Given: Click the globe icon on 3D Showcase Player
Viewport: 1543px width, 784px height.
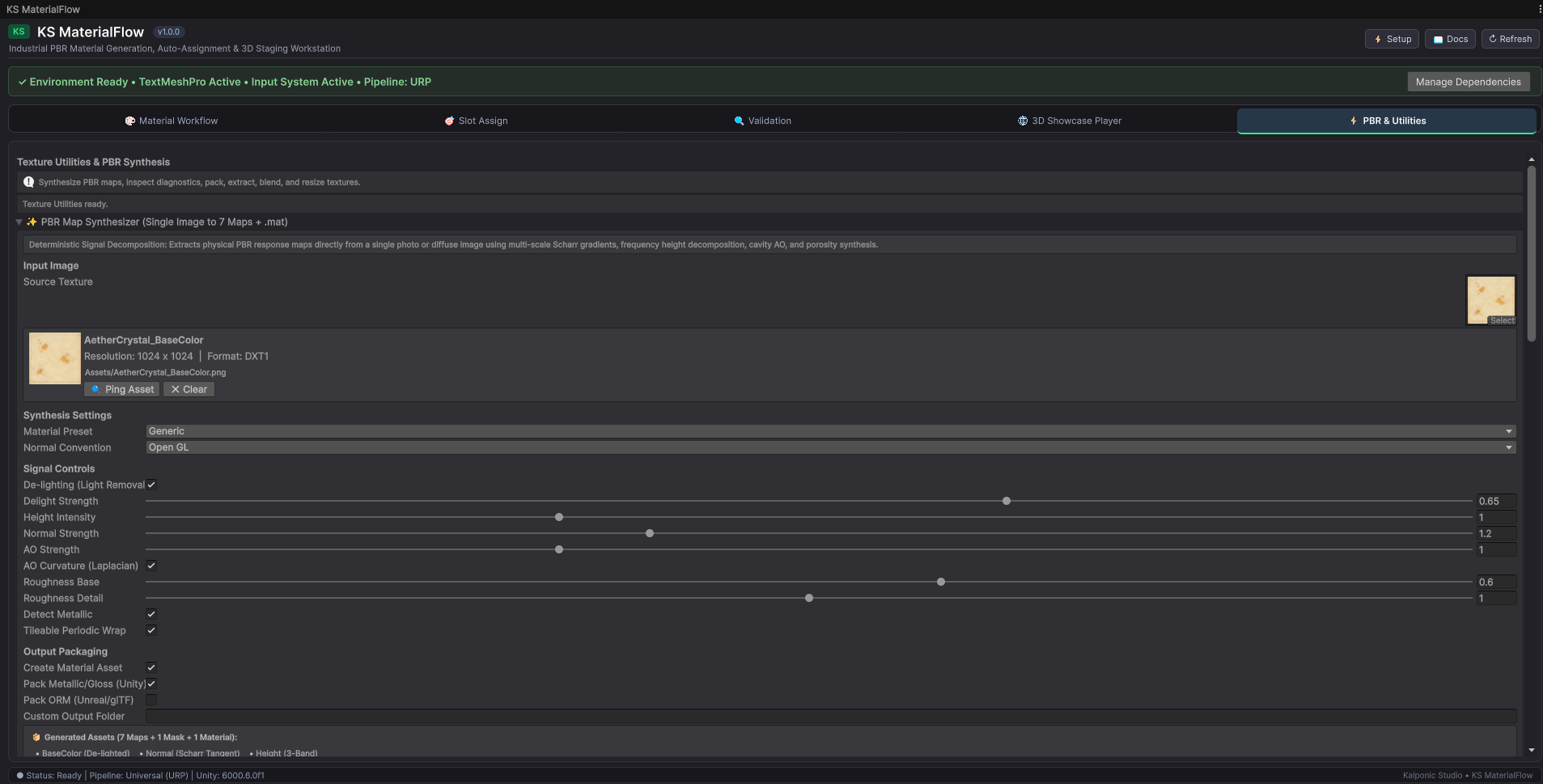Looking at the screenshot, I should point(1023,121).
